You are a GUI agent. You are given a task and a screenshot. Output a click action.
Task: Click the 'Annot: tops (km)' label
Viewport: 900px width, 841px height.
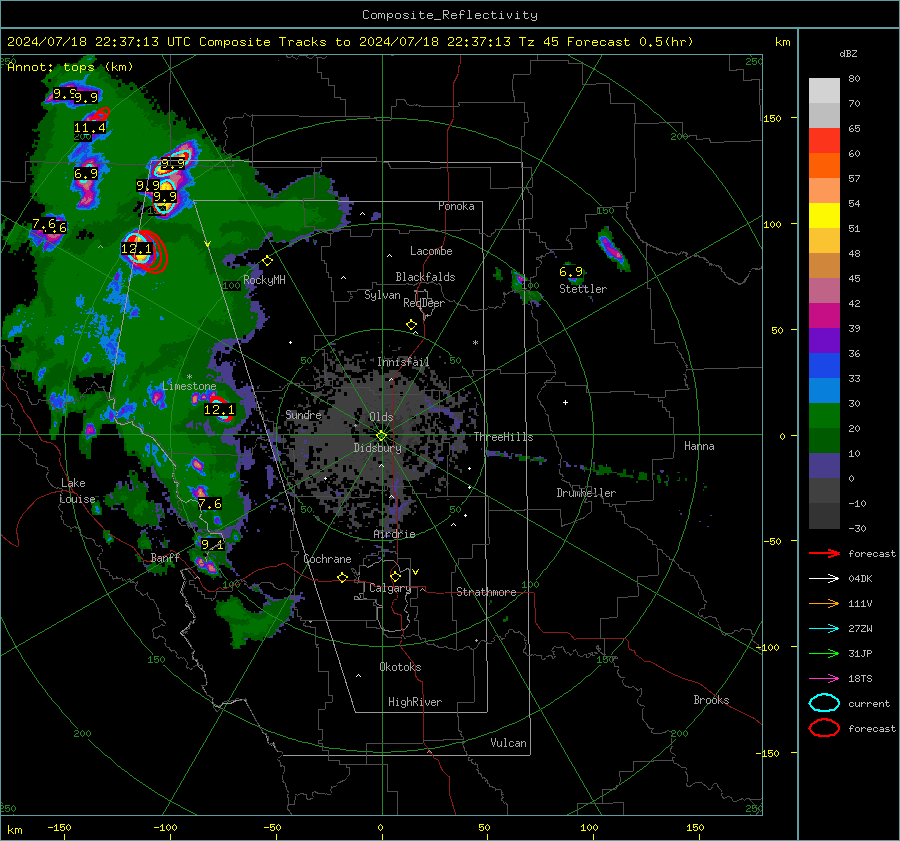point(70,67)
